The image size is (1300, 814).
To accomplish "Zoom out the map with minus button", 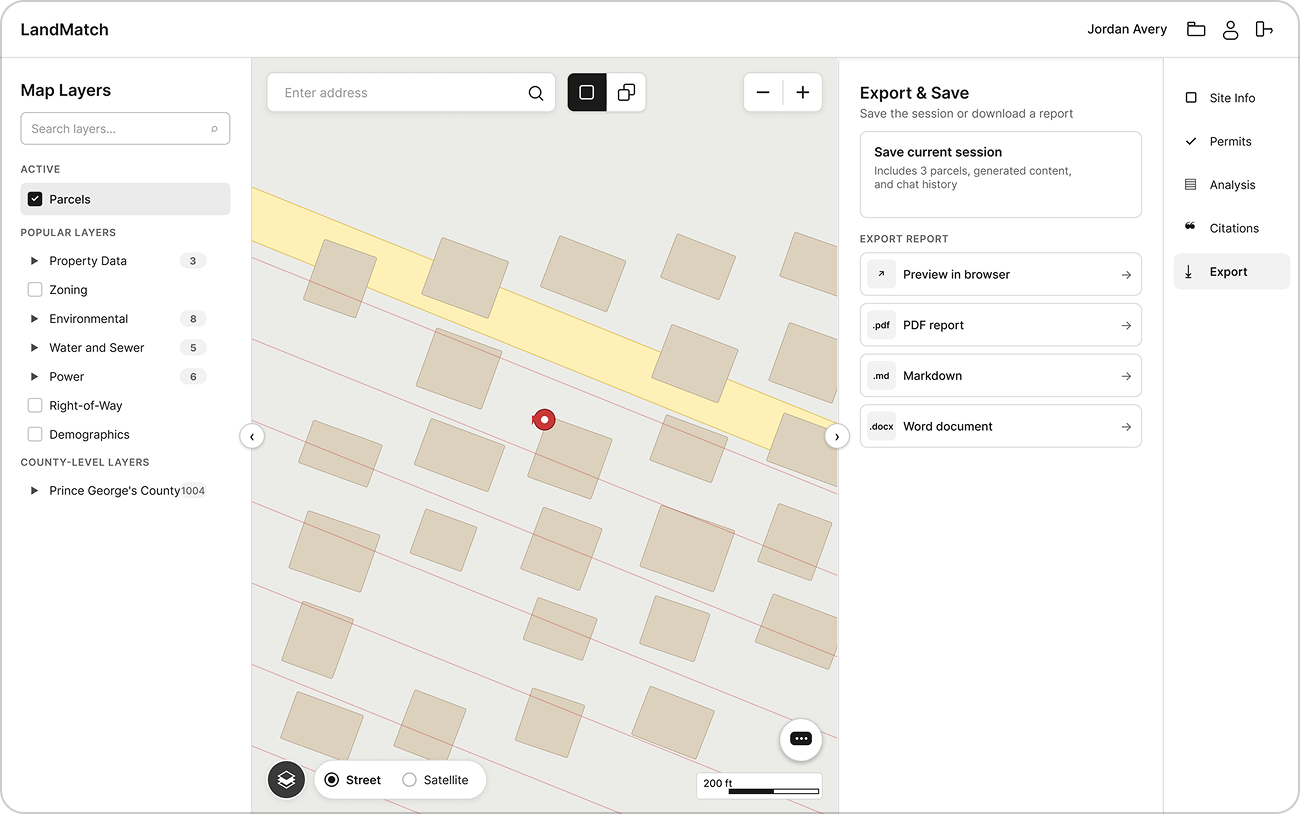I will [763, 92].
